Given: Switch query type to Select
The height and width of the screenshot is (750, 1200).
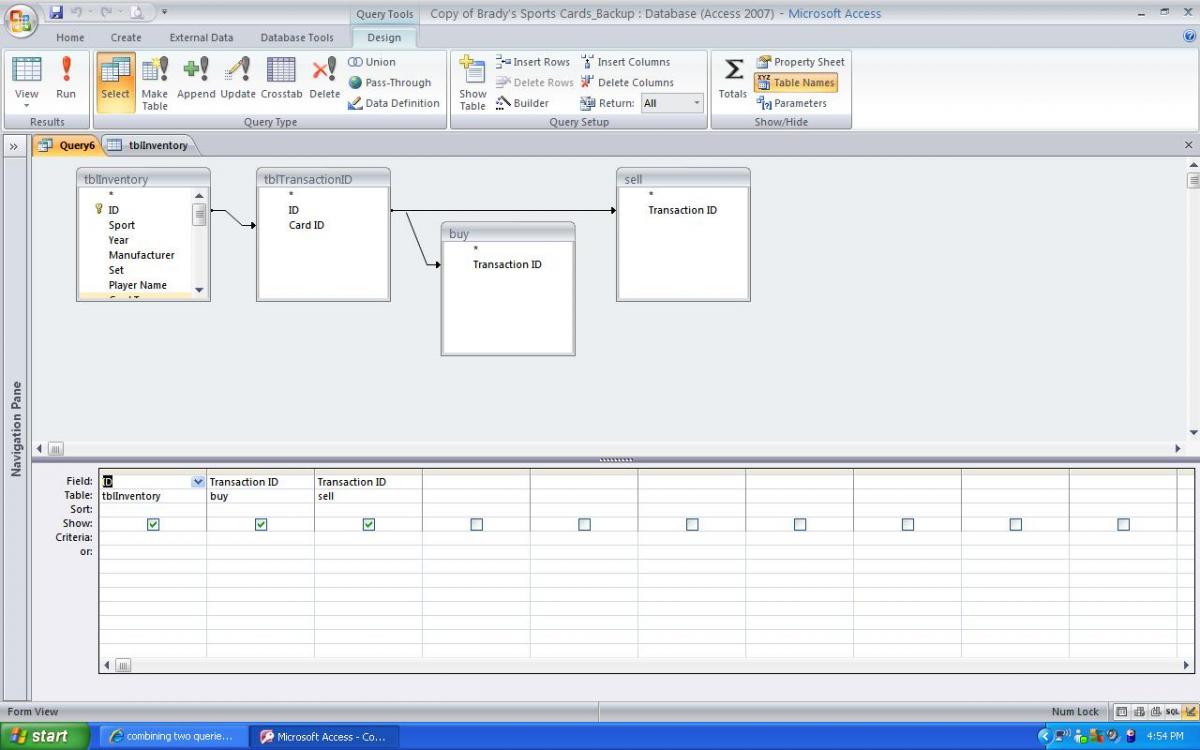Looking at the screenshot, I should (115, 80).
